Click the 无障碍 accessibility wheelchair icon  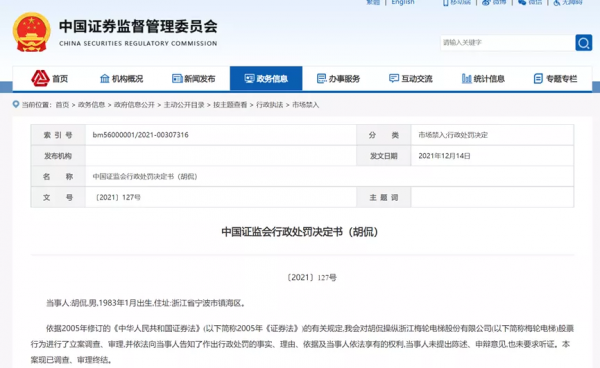pos(557,2)
